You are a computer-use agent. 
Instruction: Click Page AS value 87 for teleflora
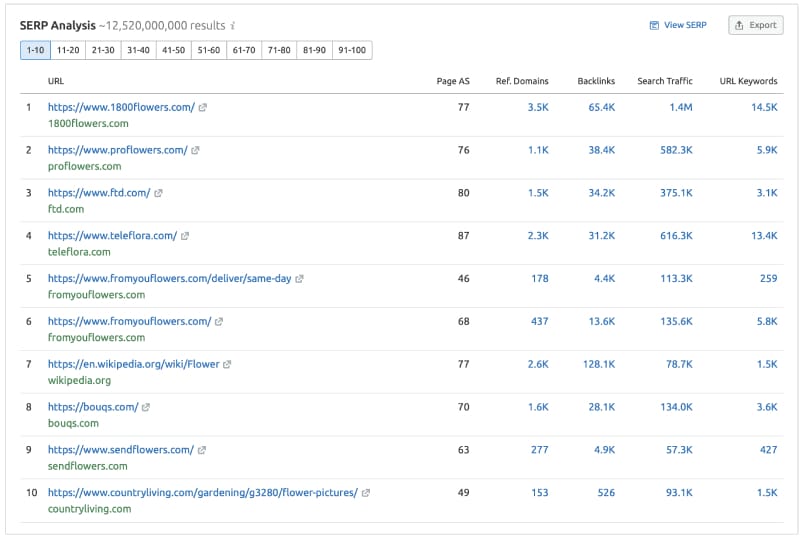coord(463,236)
